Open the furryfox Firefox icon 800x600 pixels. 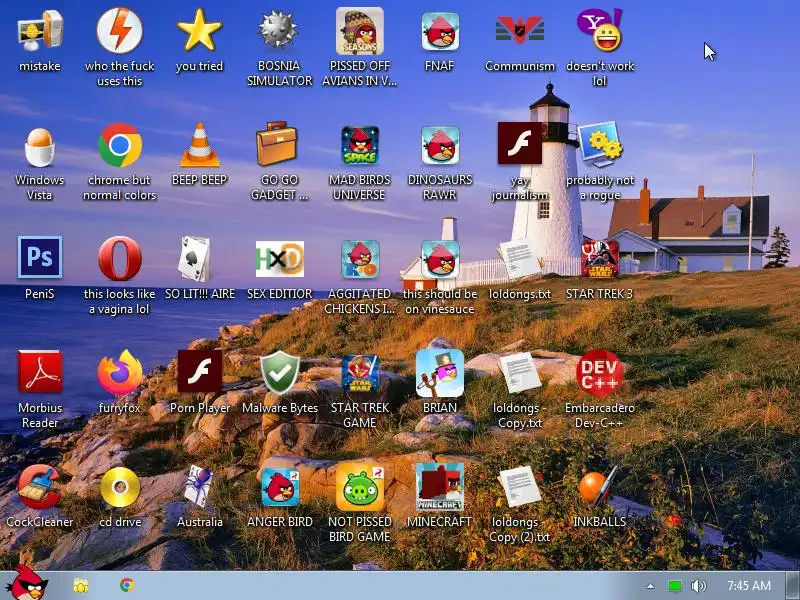120,373
